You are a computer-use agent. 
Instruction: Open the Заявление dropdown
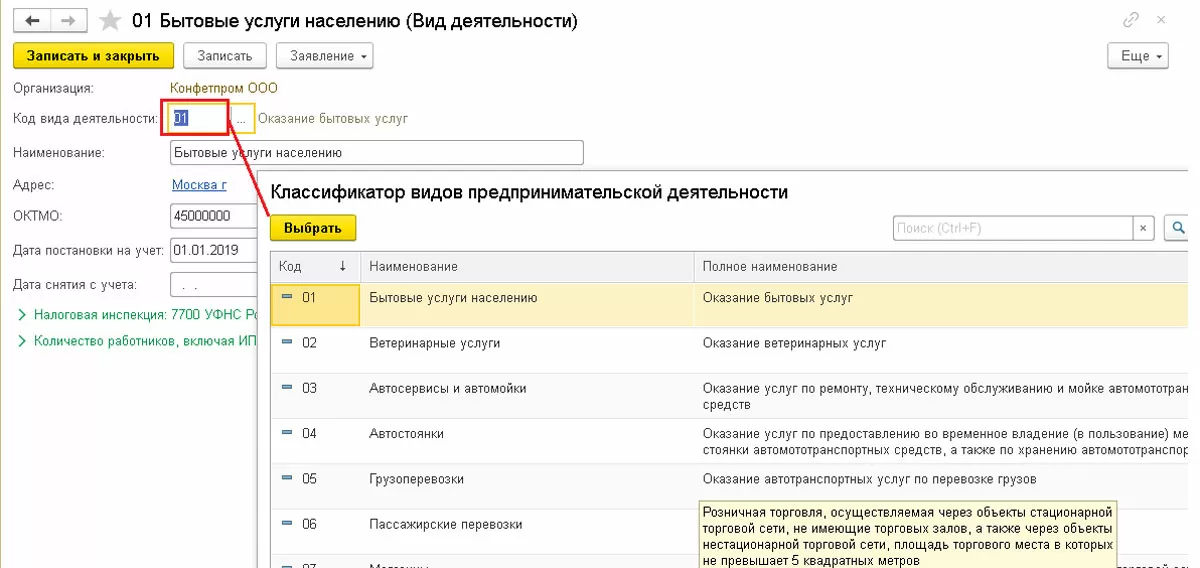324,55
